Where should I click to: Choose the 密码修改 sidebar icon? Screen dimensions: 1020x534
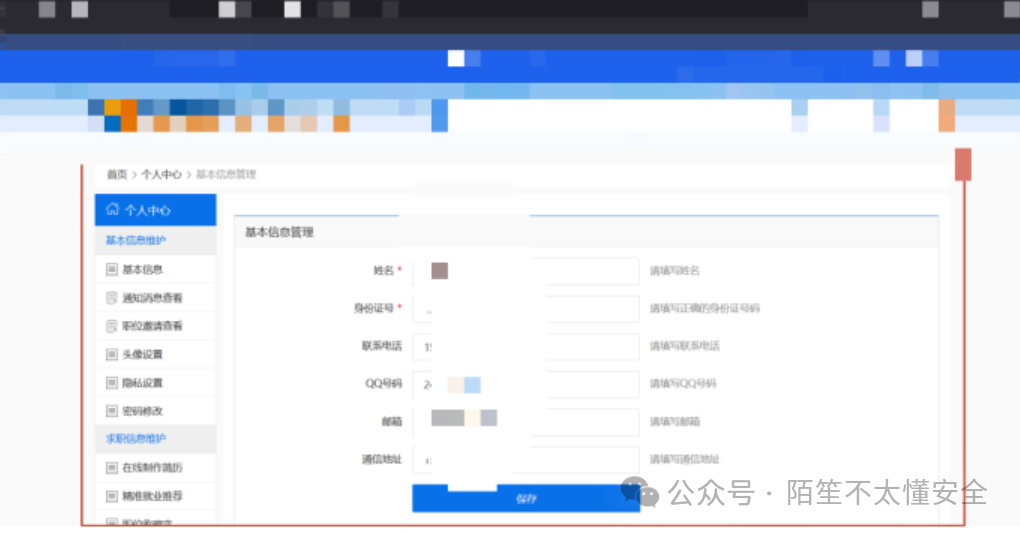point(112,411)
